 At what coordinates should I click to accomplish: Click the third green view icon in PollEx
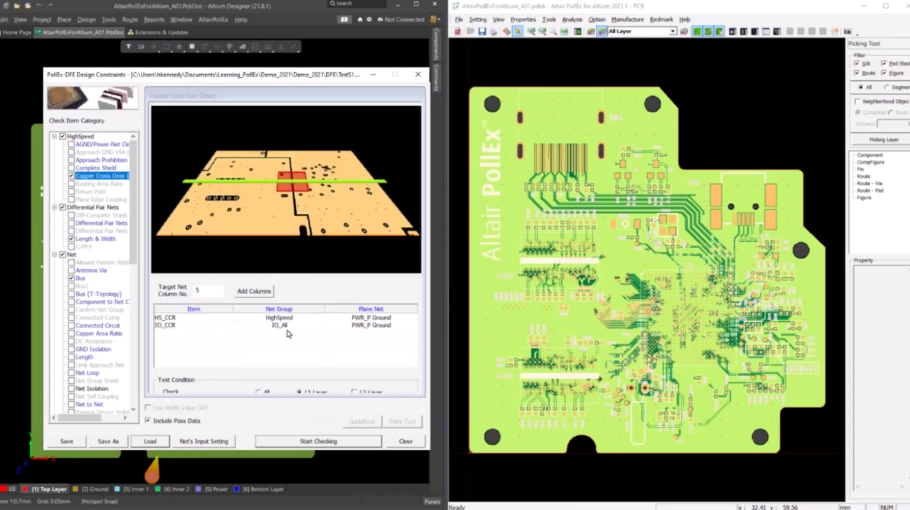(719, 31)
